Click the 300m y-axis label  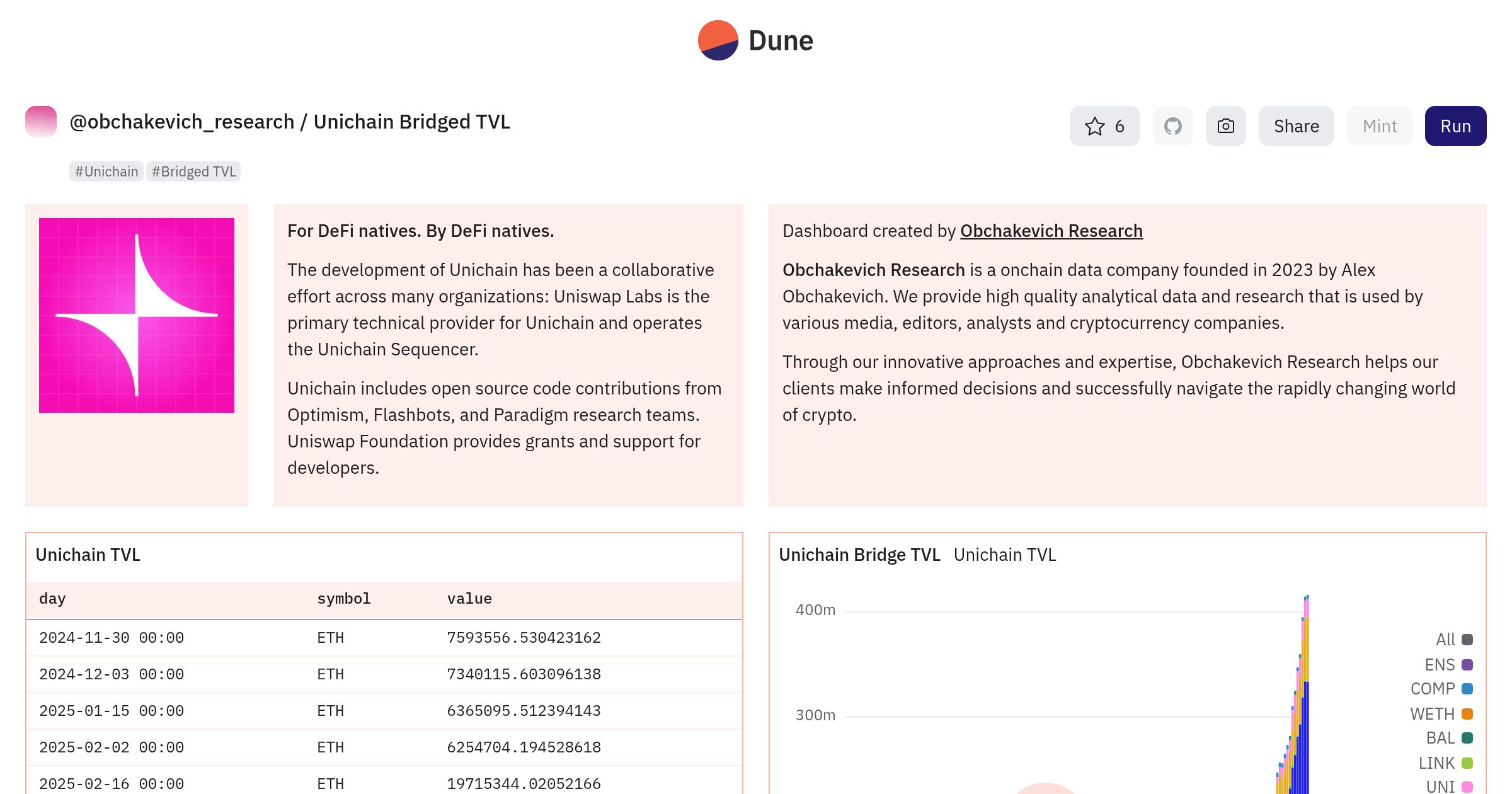click(x=815, y=715)
